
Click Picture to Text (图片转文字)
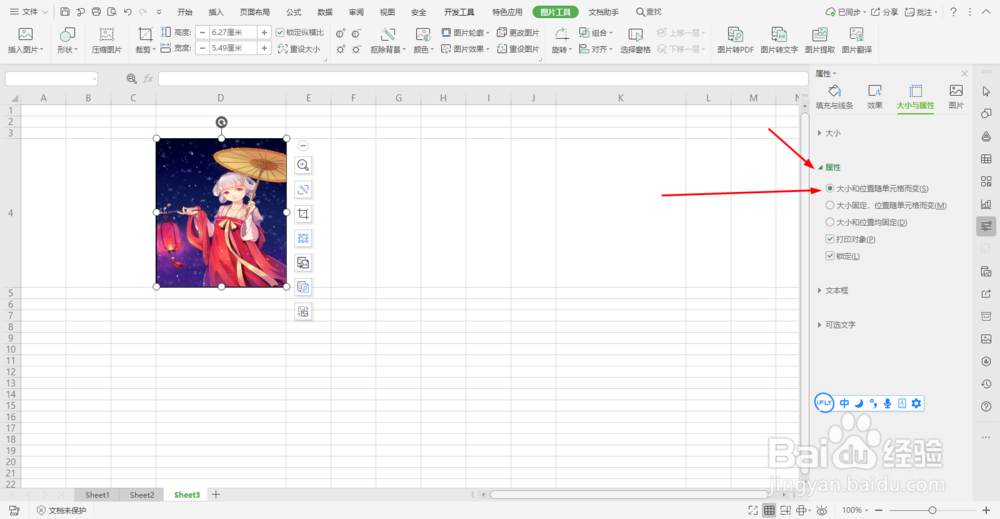(779, 40)
